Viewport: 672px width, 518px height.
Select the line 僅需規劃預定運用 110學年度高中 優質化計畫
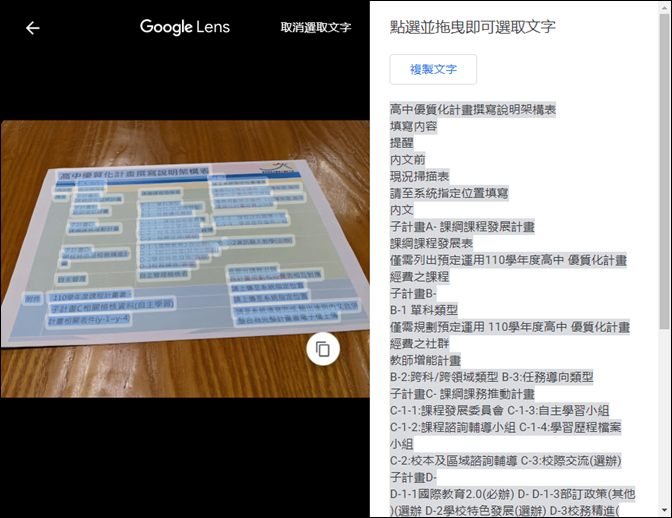(510, 327)
